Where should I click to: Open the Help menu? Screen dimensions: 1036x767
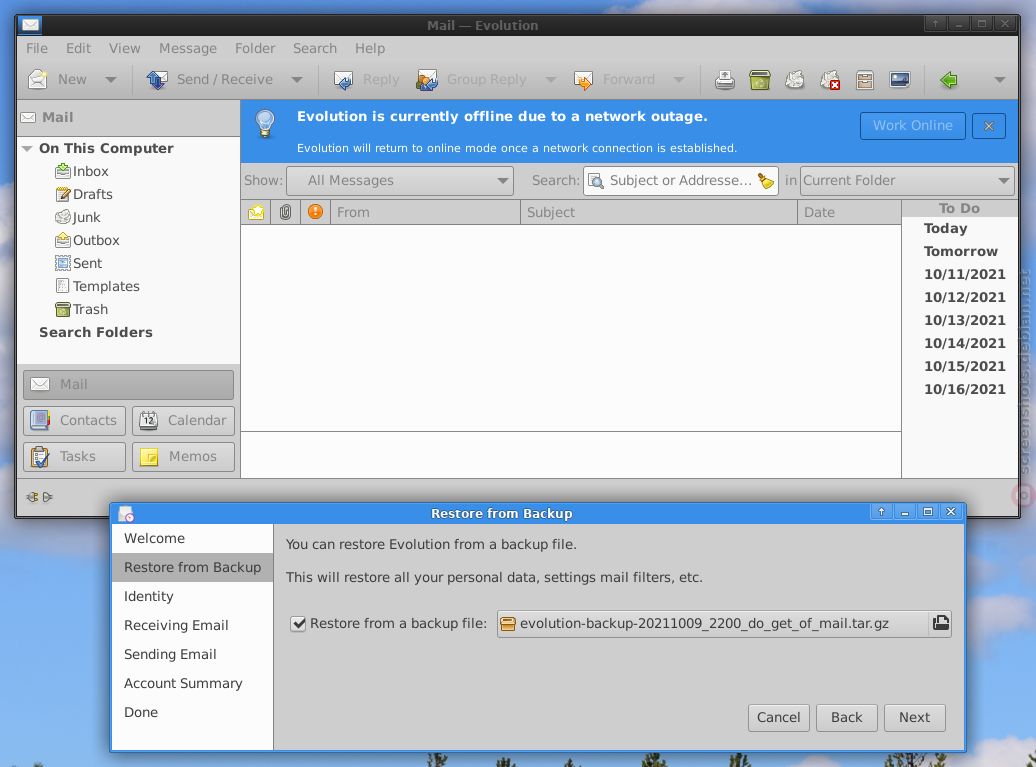[369, 48]
